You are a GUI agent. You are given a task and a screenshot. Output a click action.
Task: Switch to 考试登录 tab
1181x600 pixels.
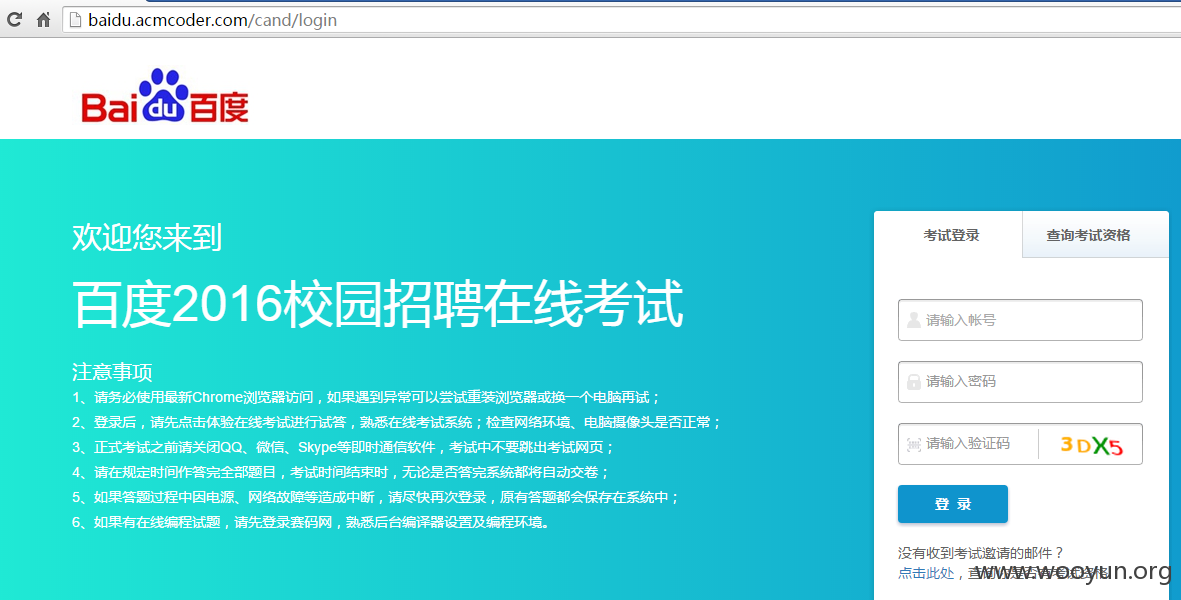(951, 235)
